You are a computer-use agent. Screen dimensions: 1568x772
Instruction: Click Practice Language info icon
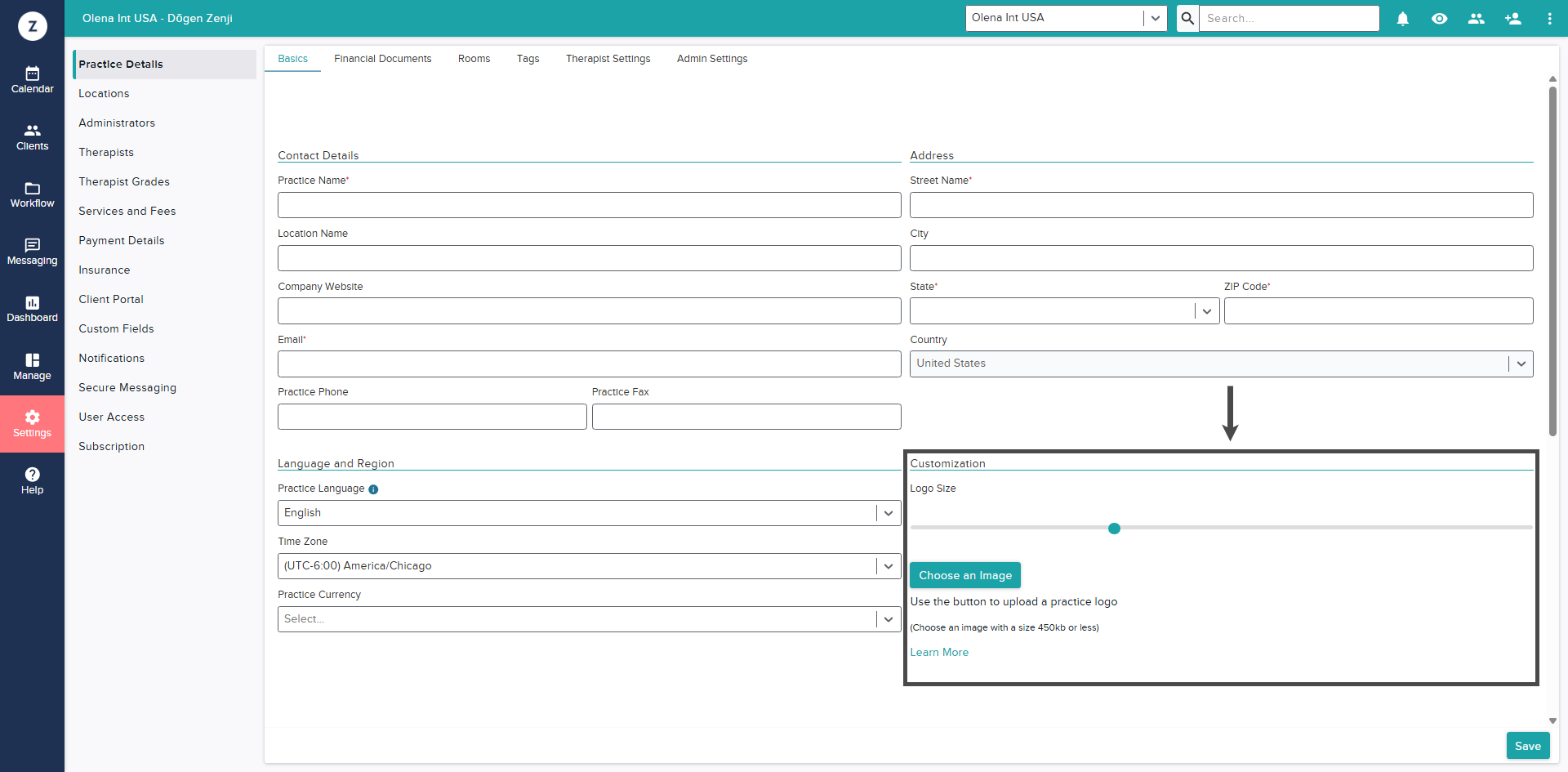(x=373, y=489)
